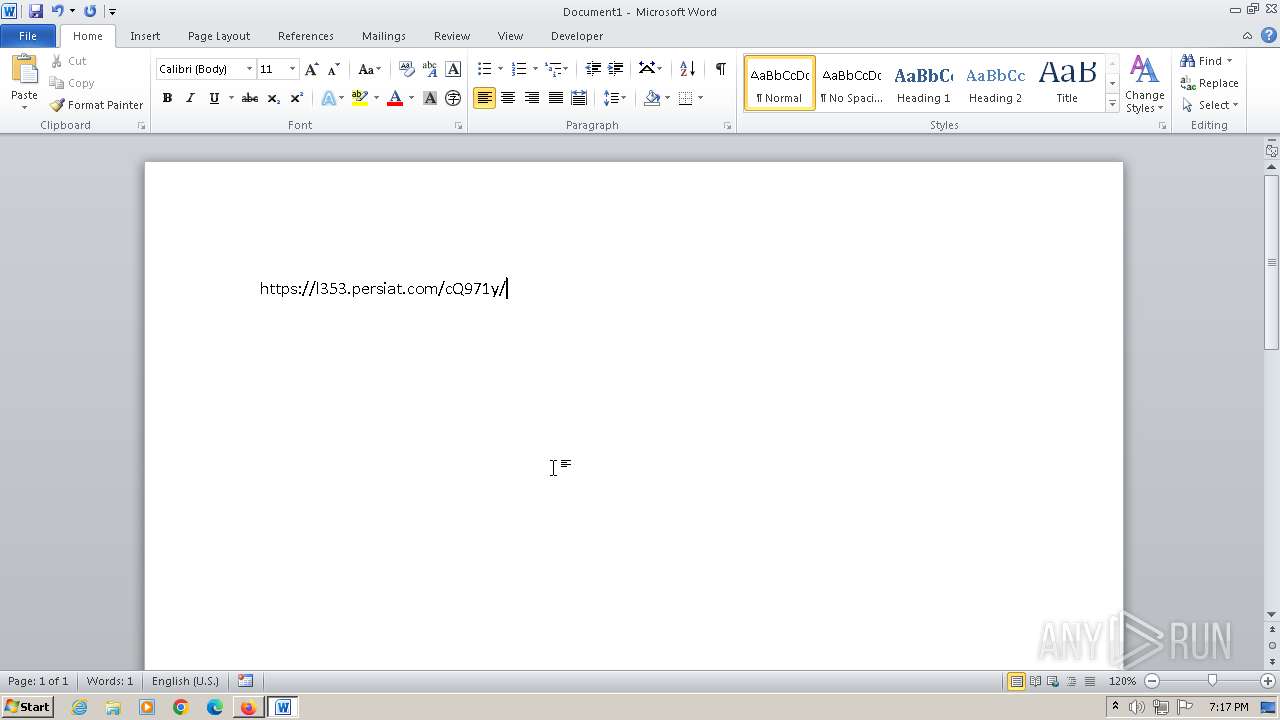The height and width of the screenshot is (720, 1280).
Task: Toggle Underline formatting
Action: 213,98
